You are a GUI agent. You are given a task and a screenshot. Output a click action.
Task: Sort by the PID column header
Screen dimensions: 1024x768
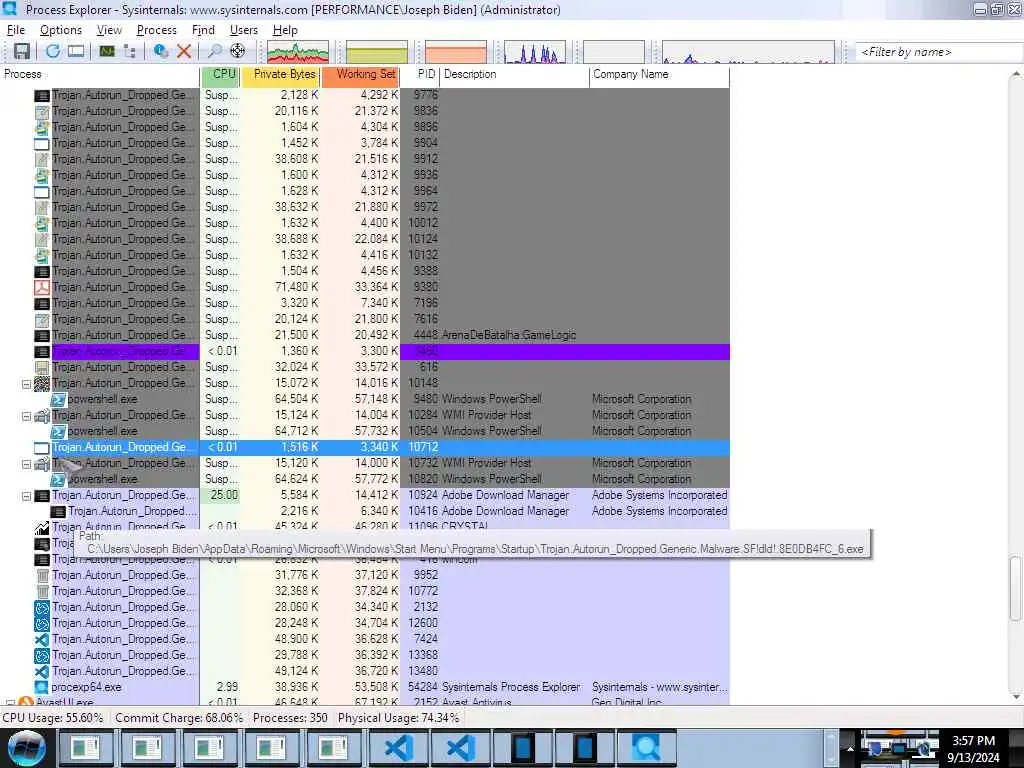pyautogui.click(x=420, y=74)
